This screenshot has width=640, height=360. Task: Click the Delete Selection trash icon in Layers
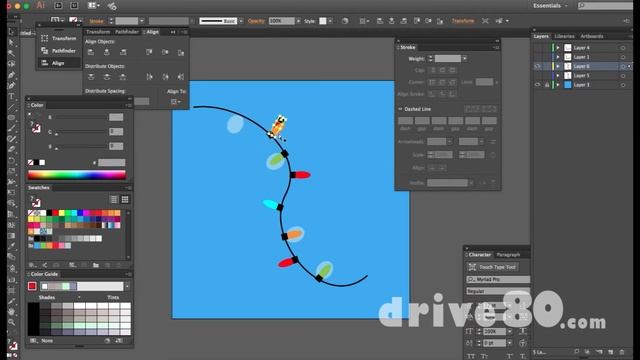pos(622,352)
